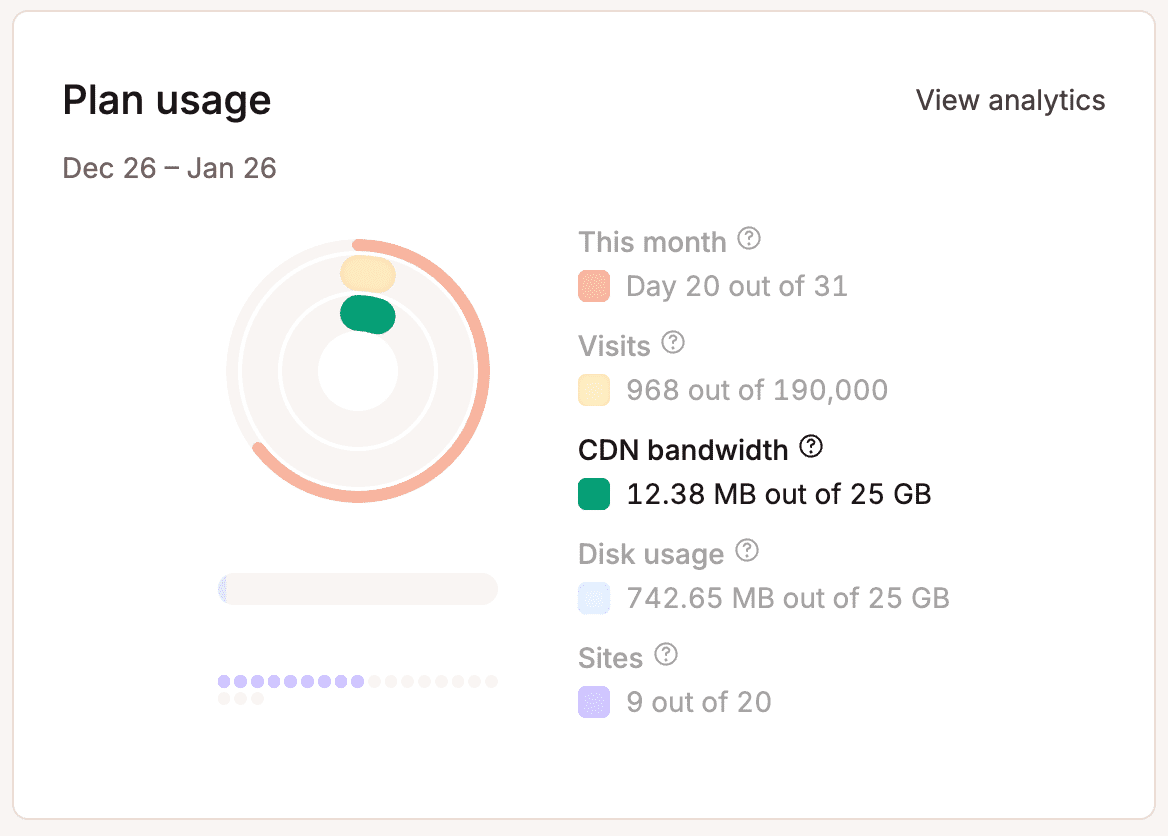Select the blue Disk usage legend swatch
Screen dimensions: 1168x836
(594, 598)
